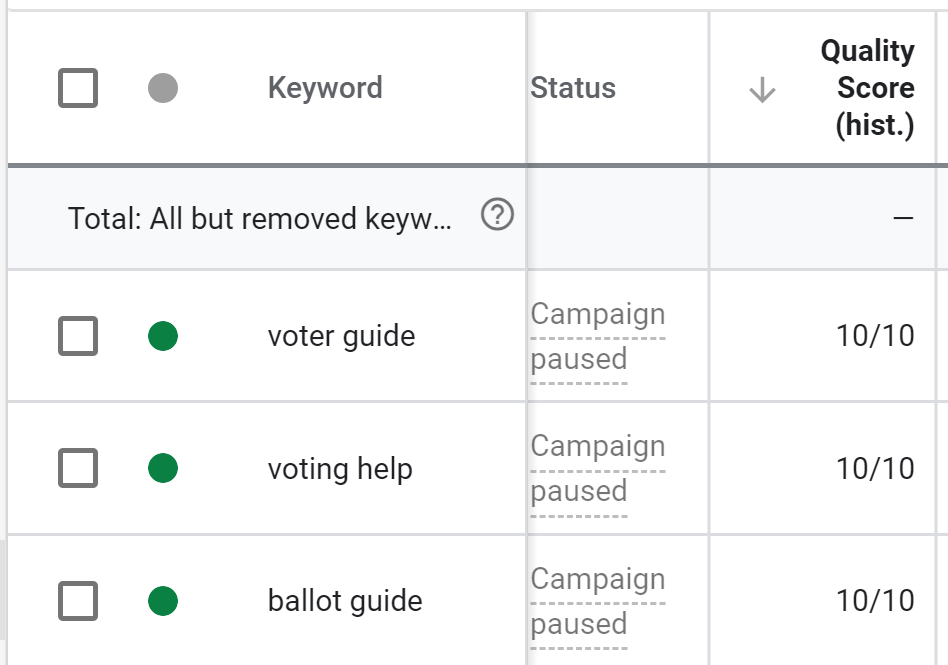The image size is (948, 665).
Task: Toggle checkbox for ballot guide keyword
Action: tap(78, 601)
